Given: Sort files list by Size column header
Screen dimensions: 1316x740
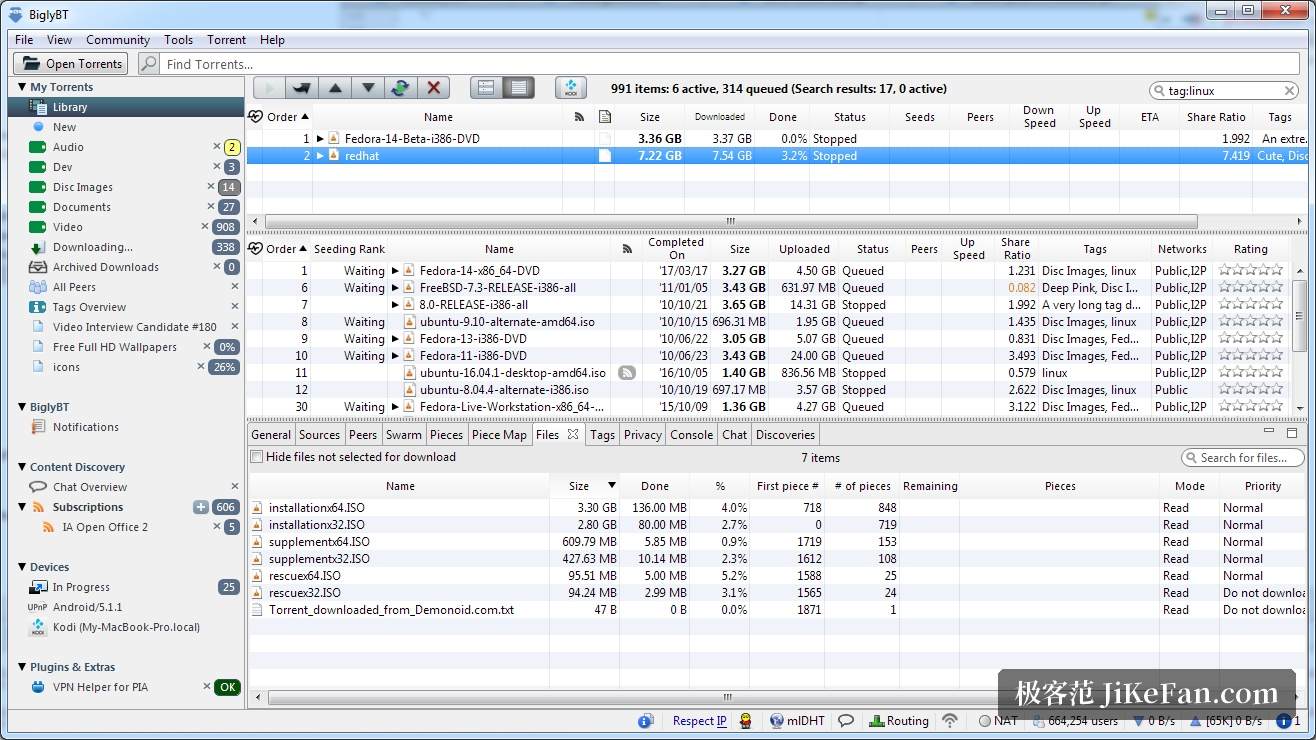Looking at the screenshot, I should [584, 486].
